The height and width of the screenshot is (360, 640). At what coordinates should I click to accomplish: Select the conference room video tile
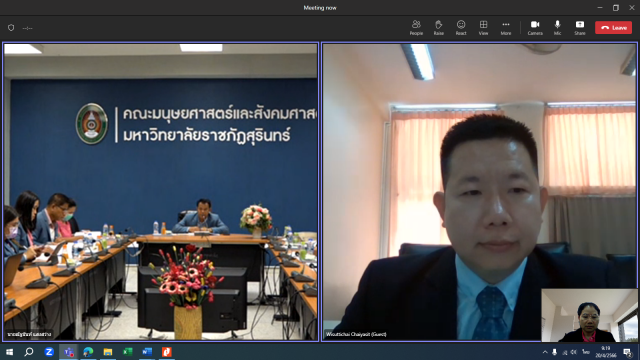pos(160,192)
